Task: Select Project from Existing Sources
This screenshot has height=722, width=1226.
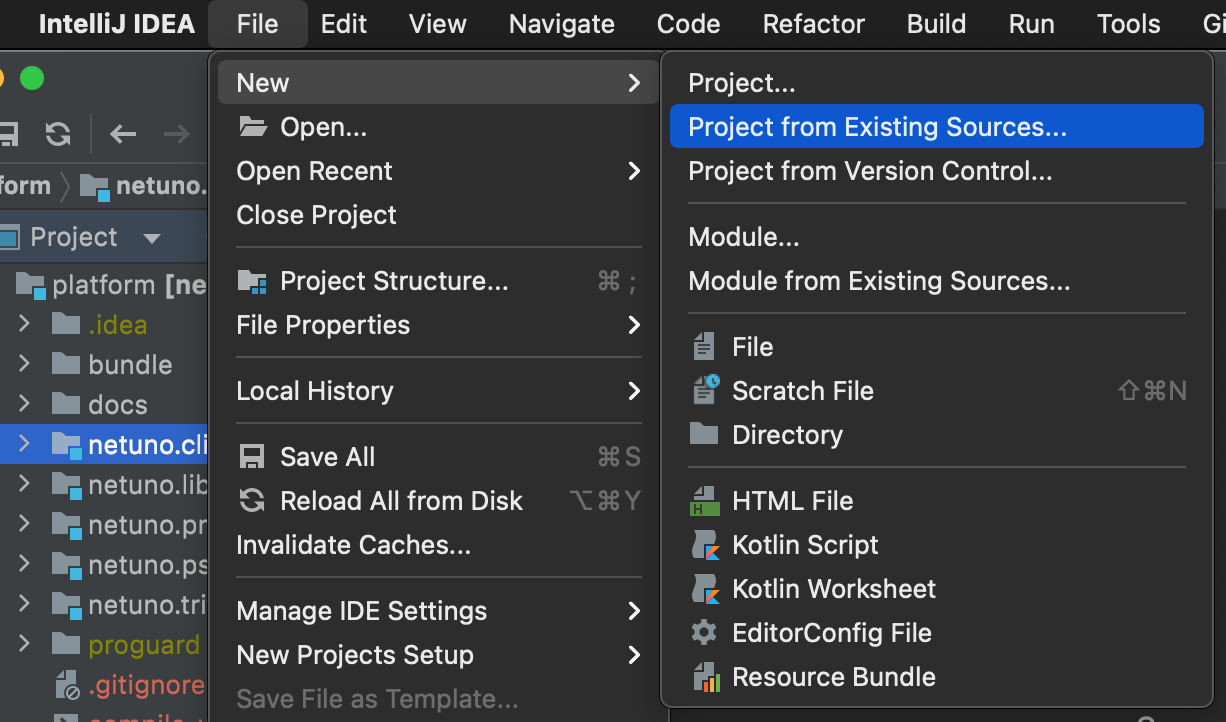Action: tap(877, 127)
